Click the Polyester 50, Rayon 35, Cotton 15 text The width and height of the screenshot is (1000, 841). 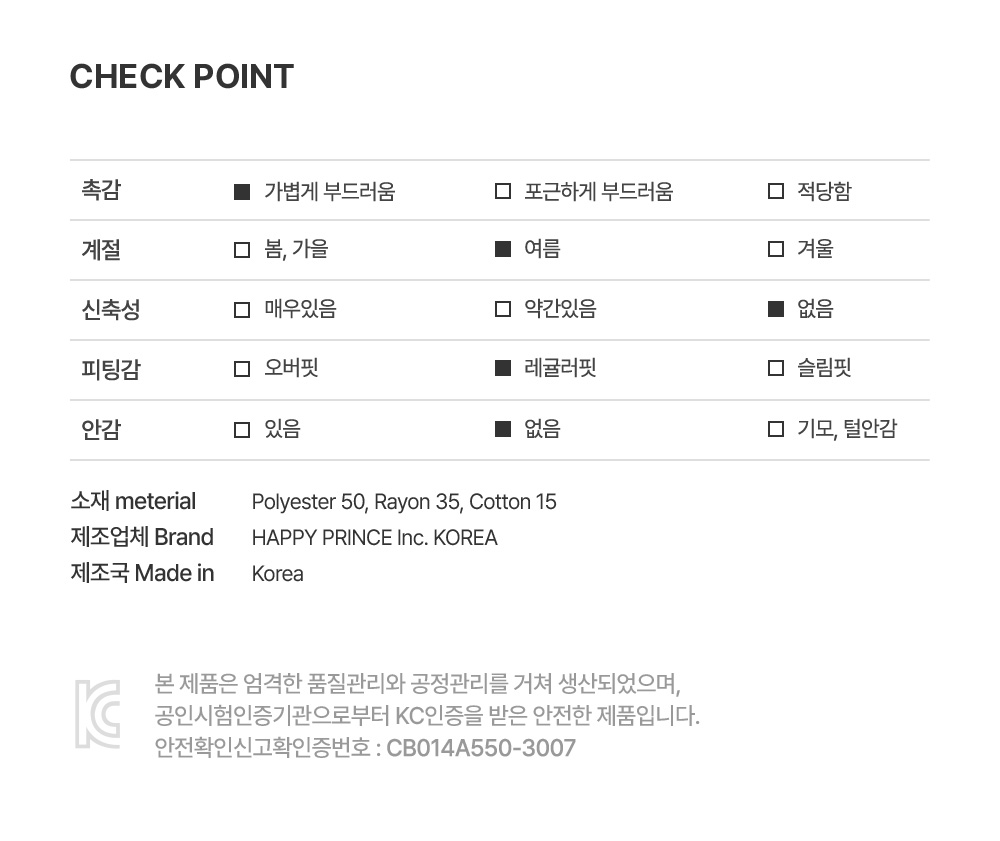[404, 502]
